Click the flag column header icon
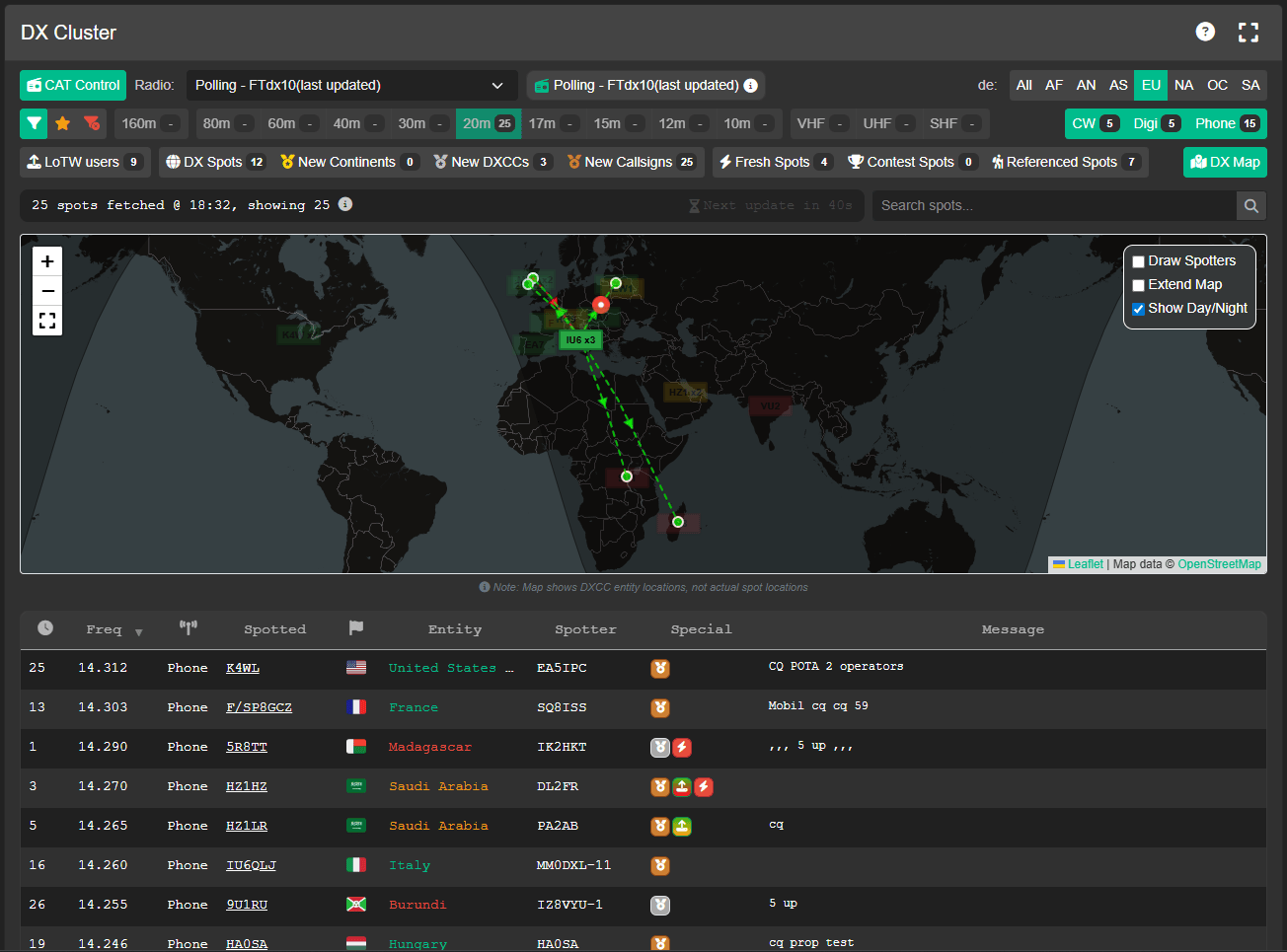Image resolution: width=1287 pixels, height=952 pixels. tap(356, 627)
